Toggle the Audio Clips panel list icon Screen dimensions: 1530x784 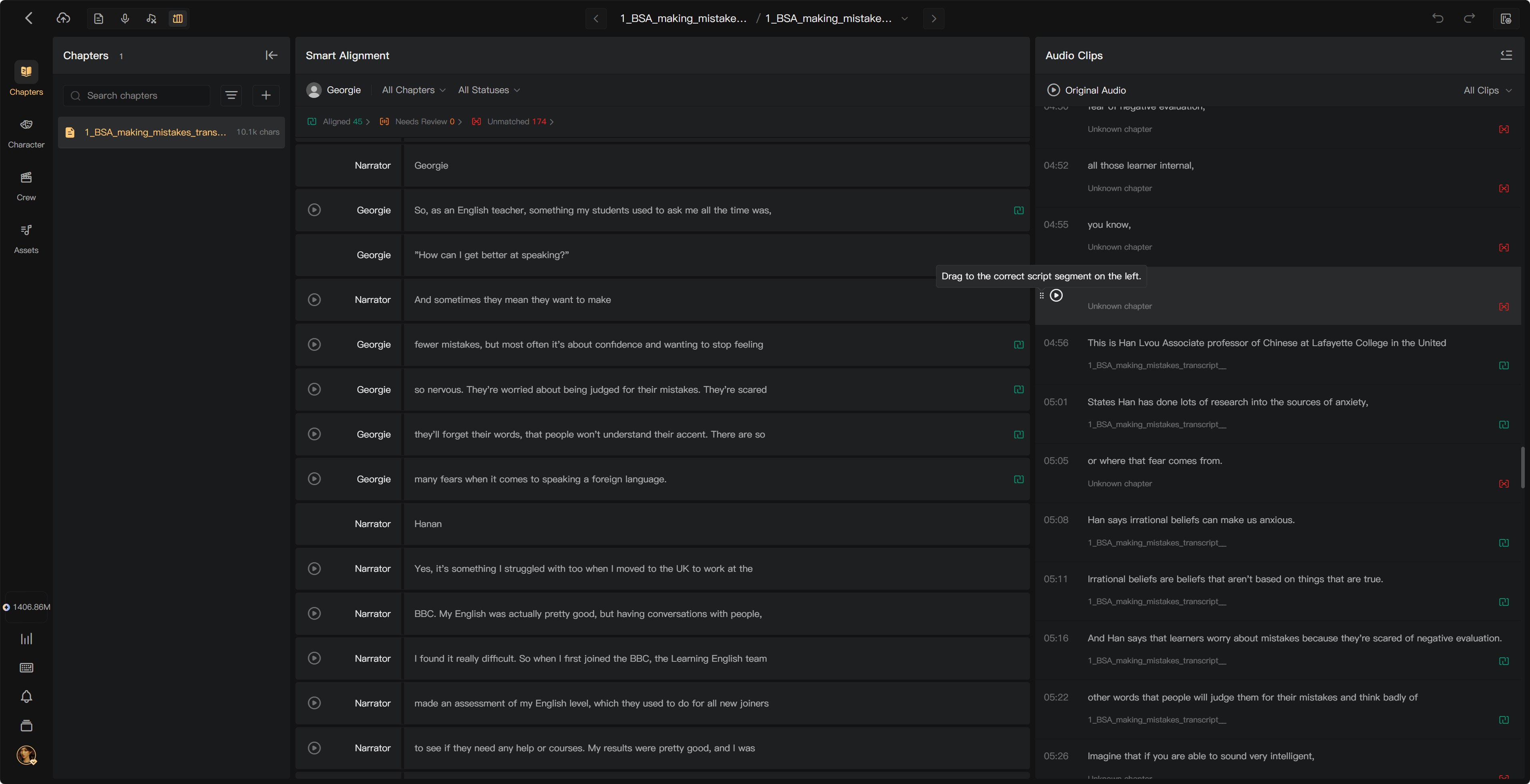[1506, 55]
